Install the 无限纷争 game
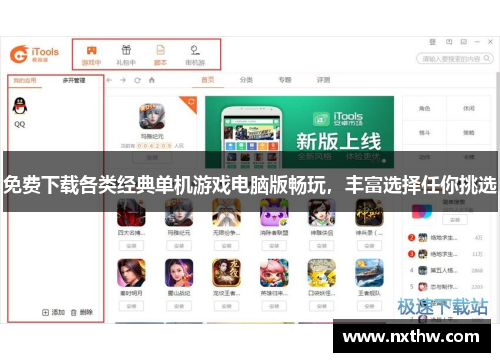 [x=226, y=246]
